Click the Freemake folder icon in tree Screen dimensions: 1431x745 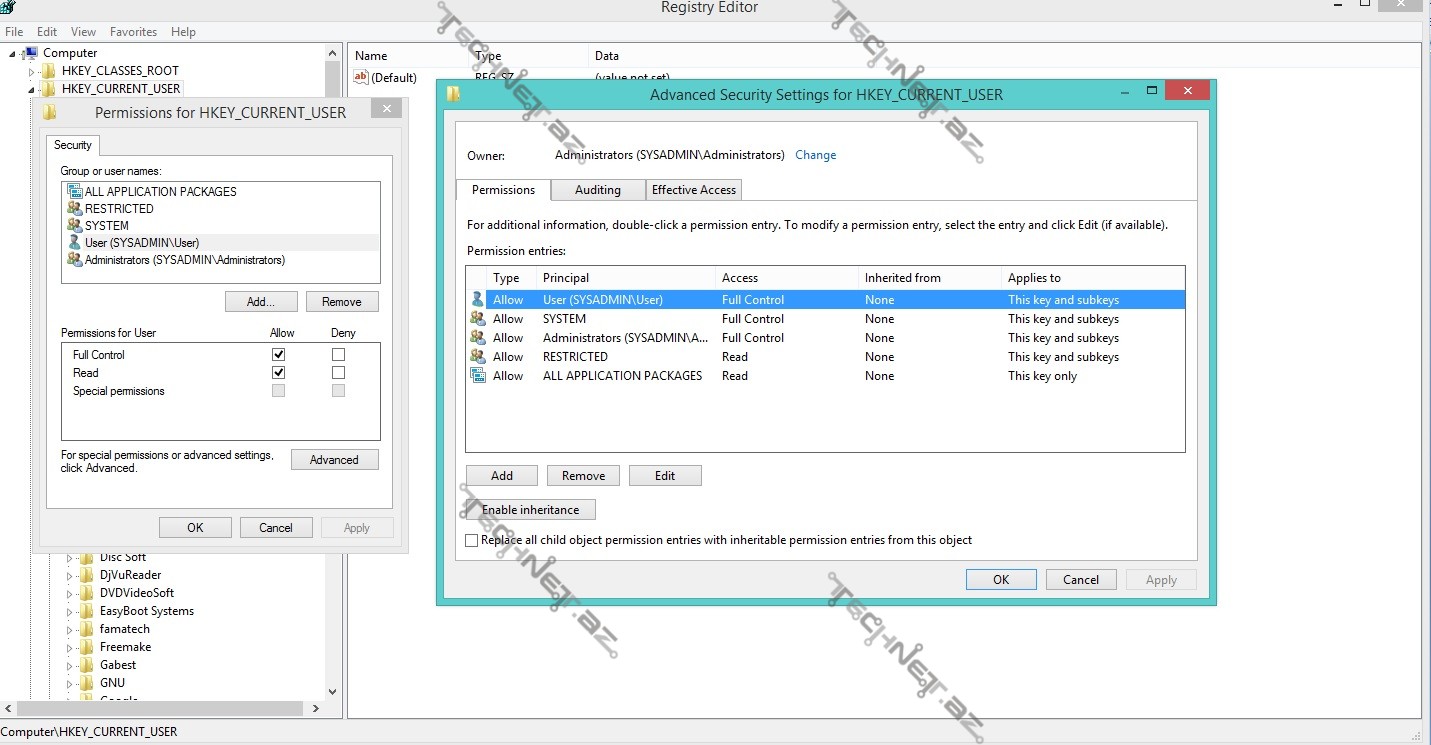87,647
